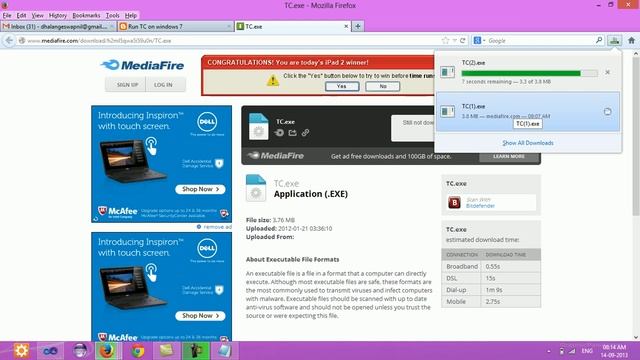Viewport: 640px width, 360px height.
Task: Click the network signal tray icon
Action: point(572,351)
